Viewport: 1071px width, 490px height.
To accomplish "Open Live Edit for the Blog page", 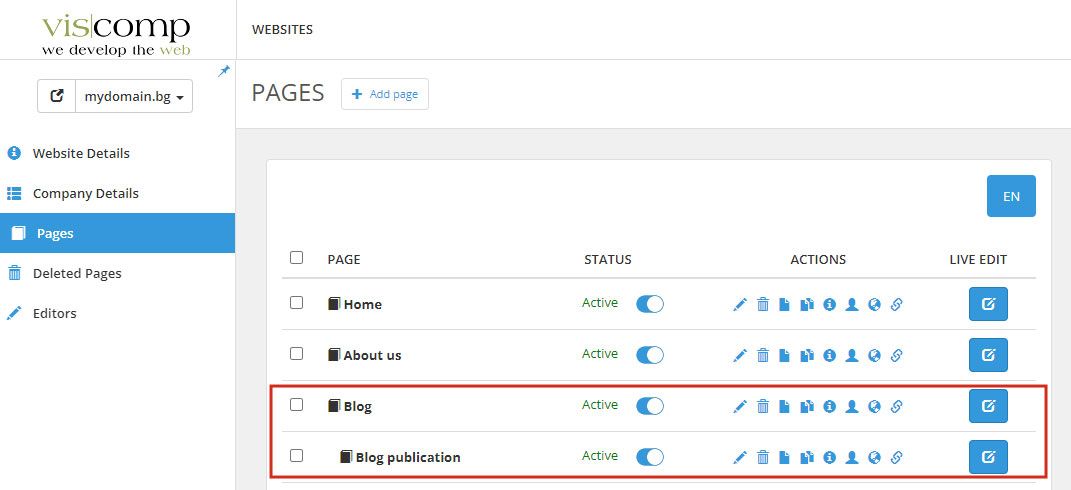I will (988, 406).
